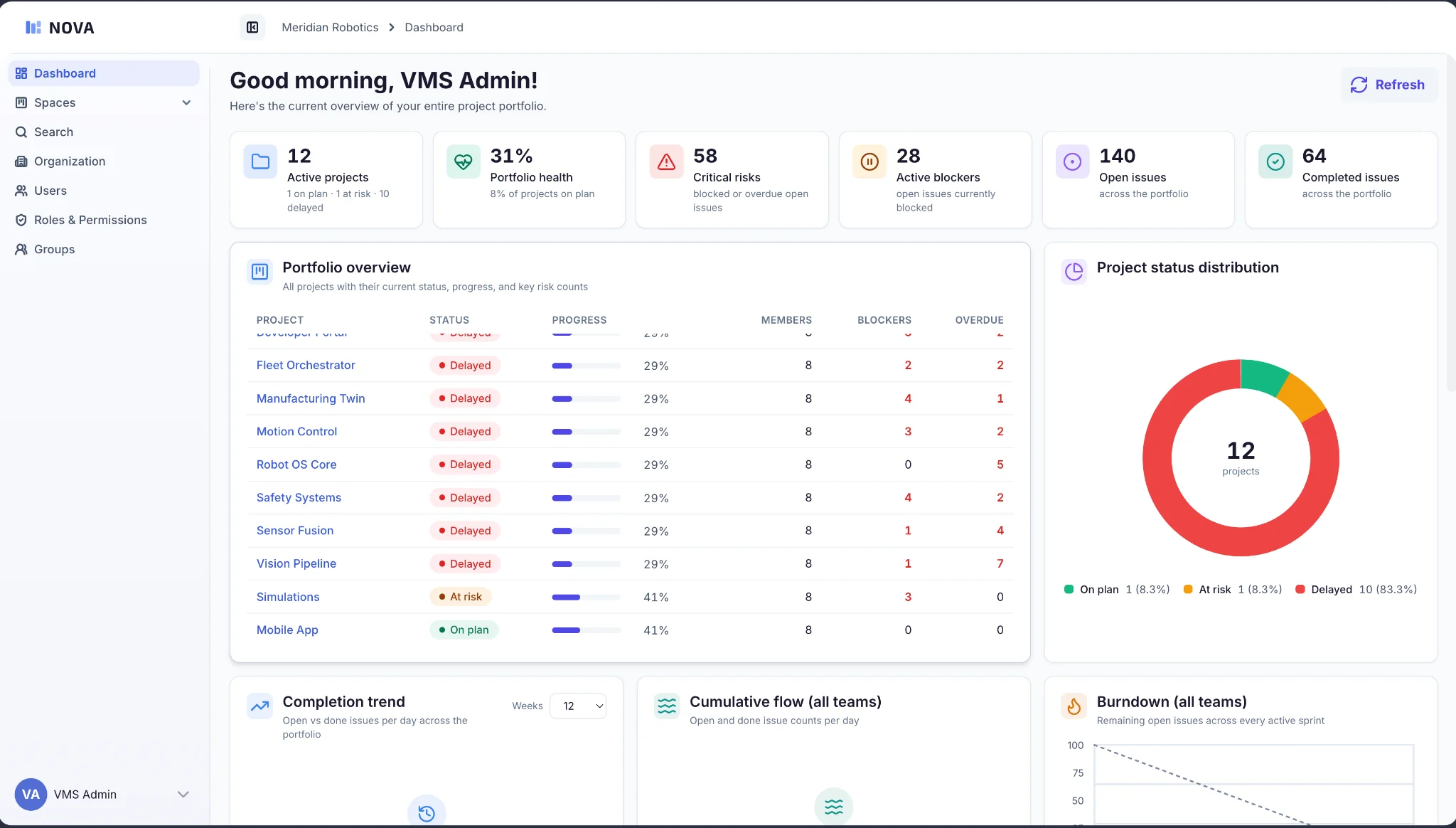Click the Spaces board icon
This screenshot has height=828, width=1456.
tap(21, 102)
